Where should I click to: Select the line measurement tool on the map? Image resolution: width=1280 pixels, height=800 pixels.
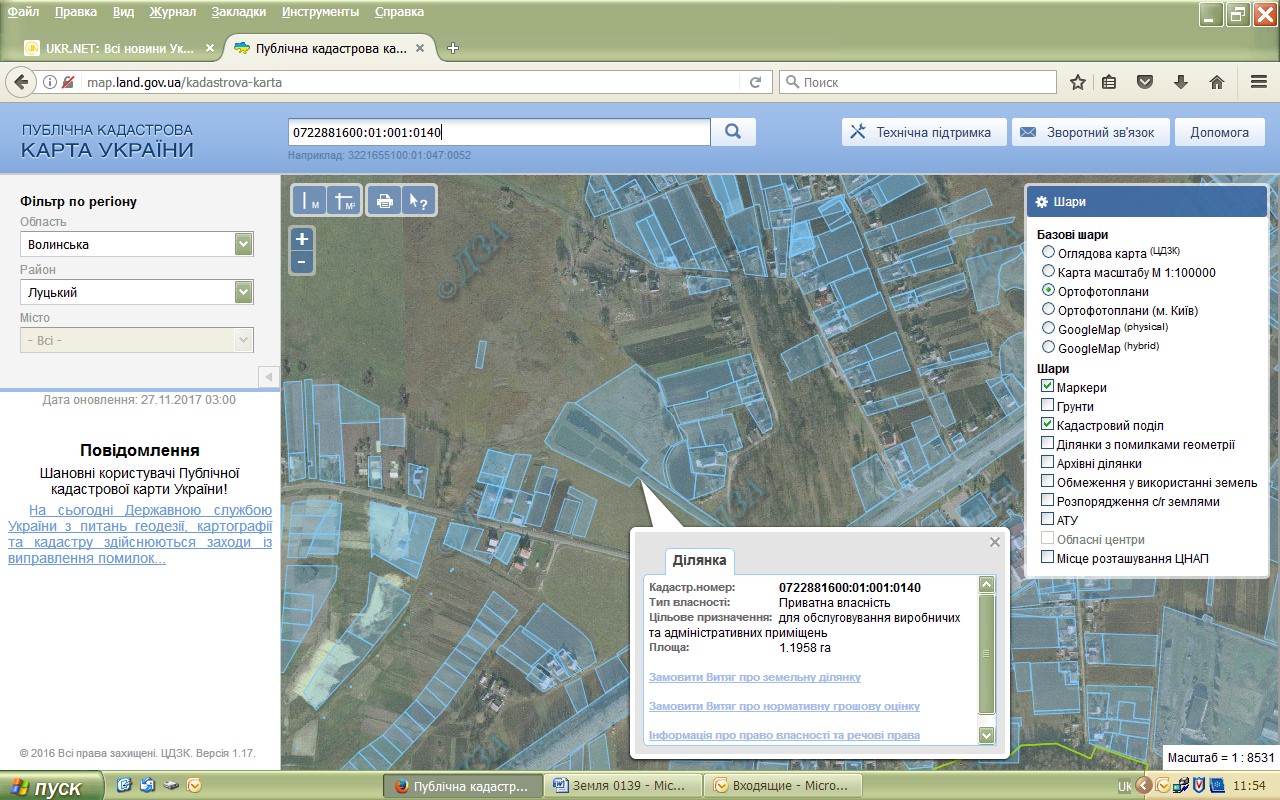pyautogui.click(x=309, y=201)
